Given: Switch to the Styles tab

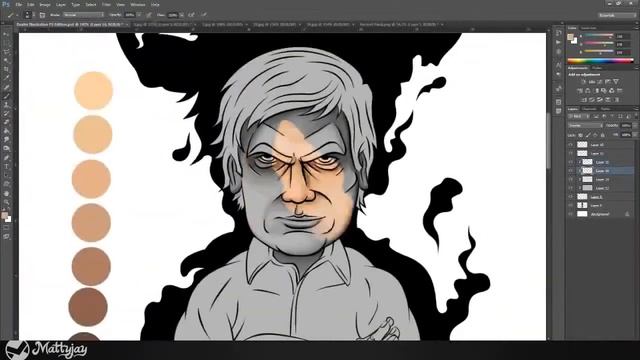Looking at the screenshot, I should (597, 68).
